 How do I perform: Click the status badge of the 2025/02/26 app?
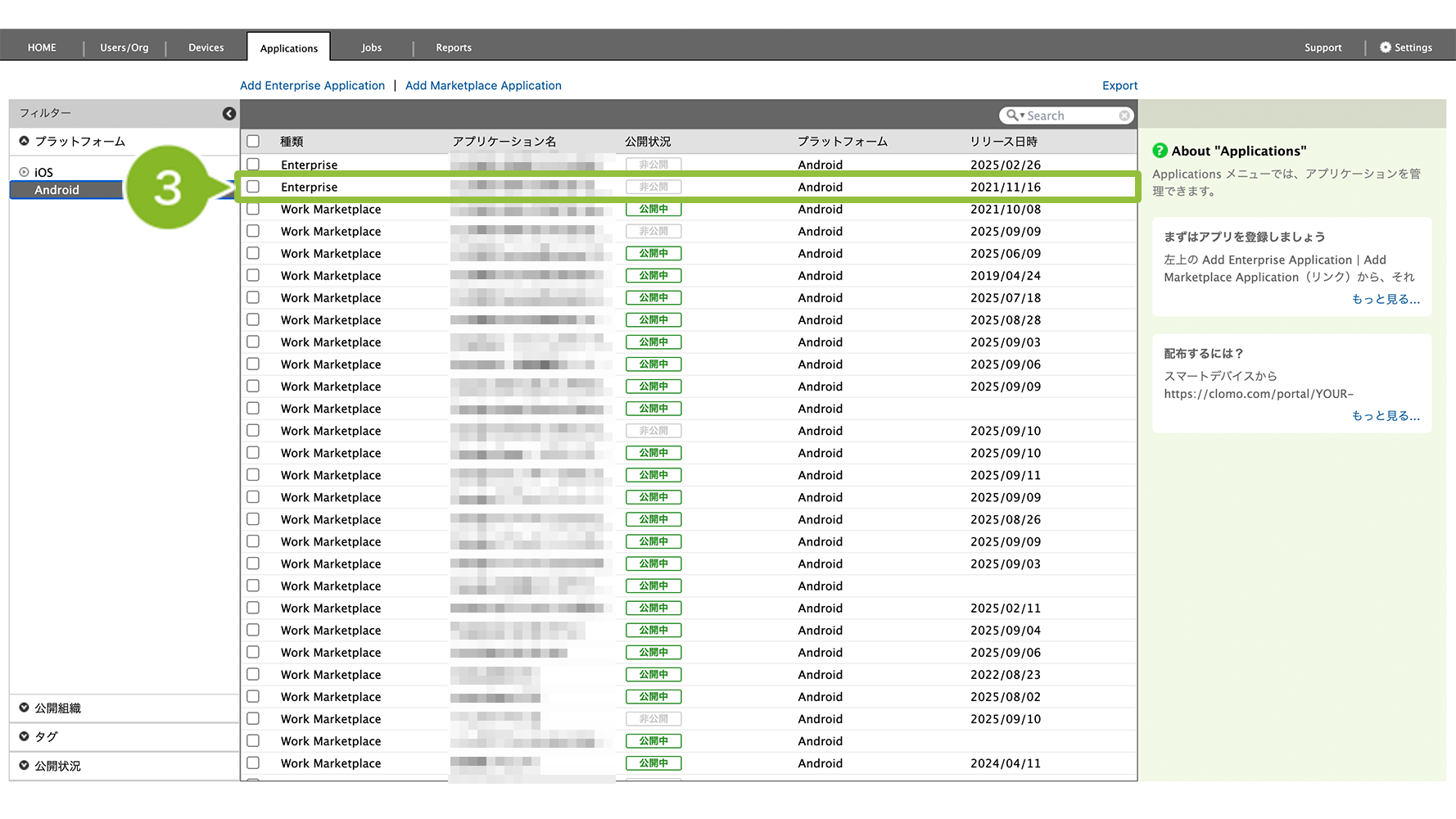click(x=653, y=165)
